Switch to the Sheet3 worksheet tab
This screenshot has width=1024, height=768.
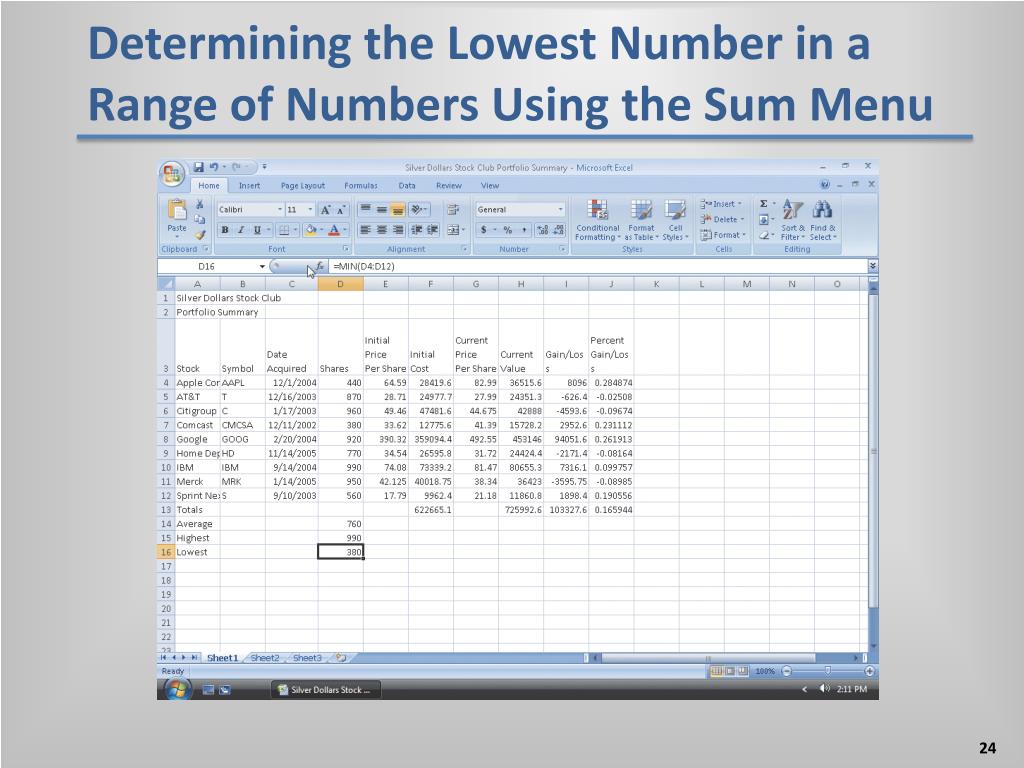[x=307, y=658]
